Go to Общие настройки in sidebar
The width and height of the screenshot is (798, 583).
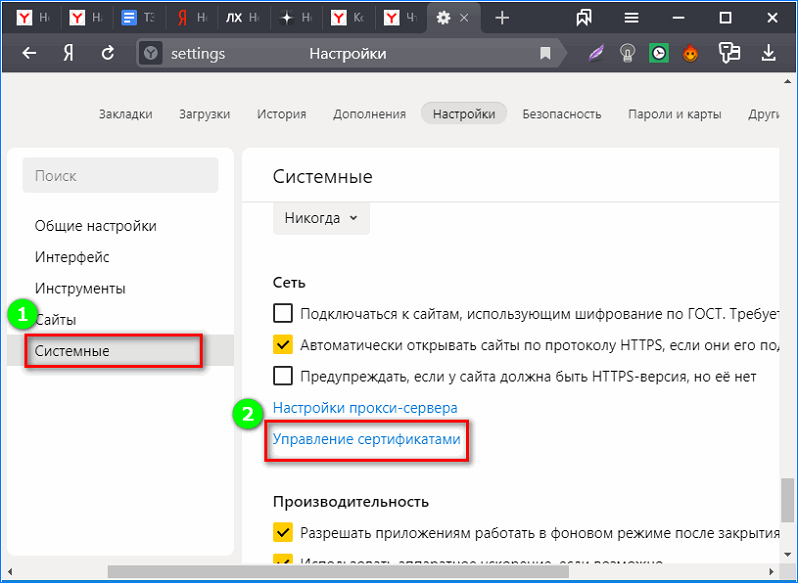click(x=95, y=226)
